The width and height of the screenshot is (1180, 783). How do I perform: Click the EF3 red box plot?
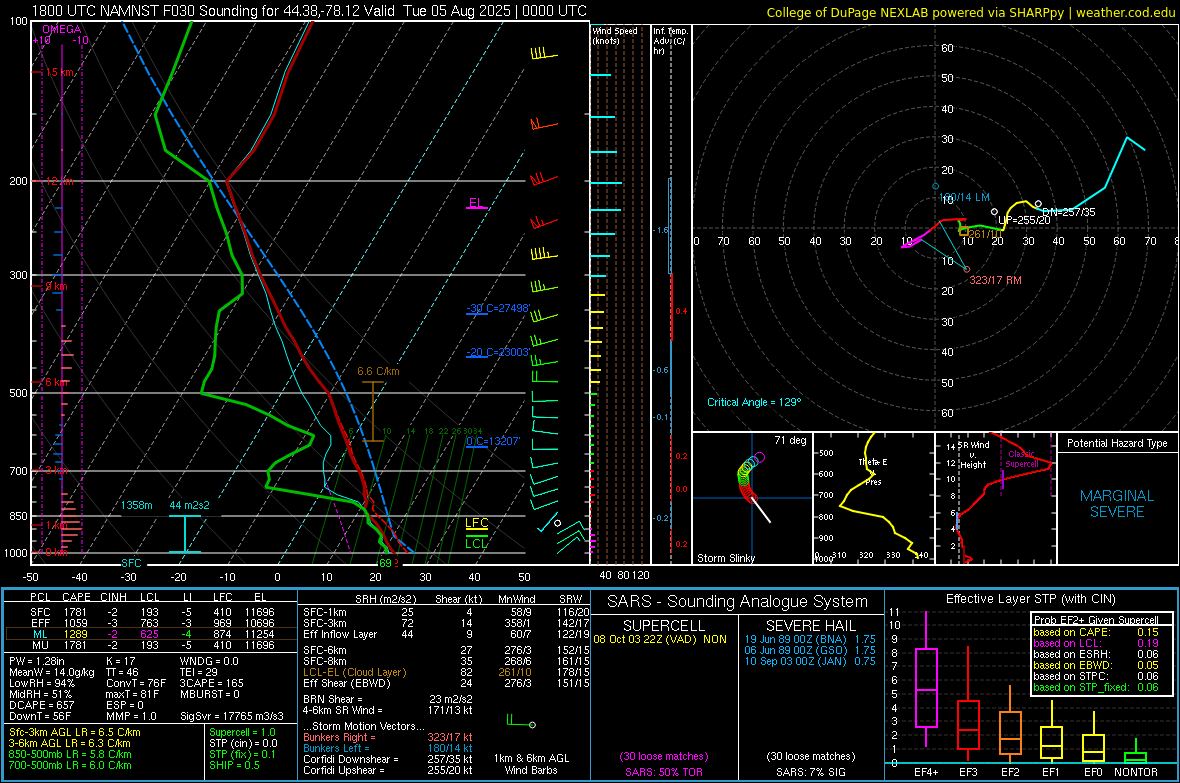click(x=968, y=724)
